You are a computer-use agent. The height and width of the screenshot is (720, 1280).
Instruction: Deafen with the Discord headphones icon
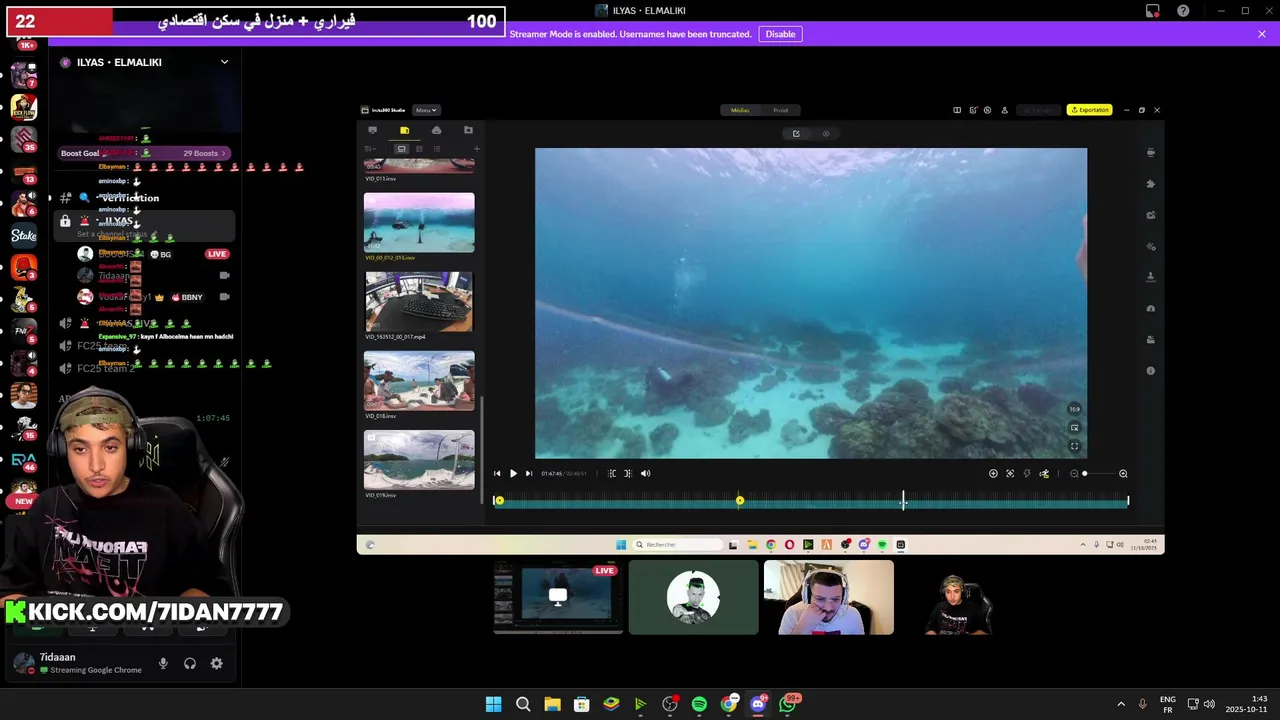(190, 664)
